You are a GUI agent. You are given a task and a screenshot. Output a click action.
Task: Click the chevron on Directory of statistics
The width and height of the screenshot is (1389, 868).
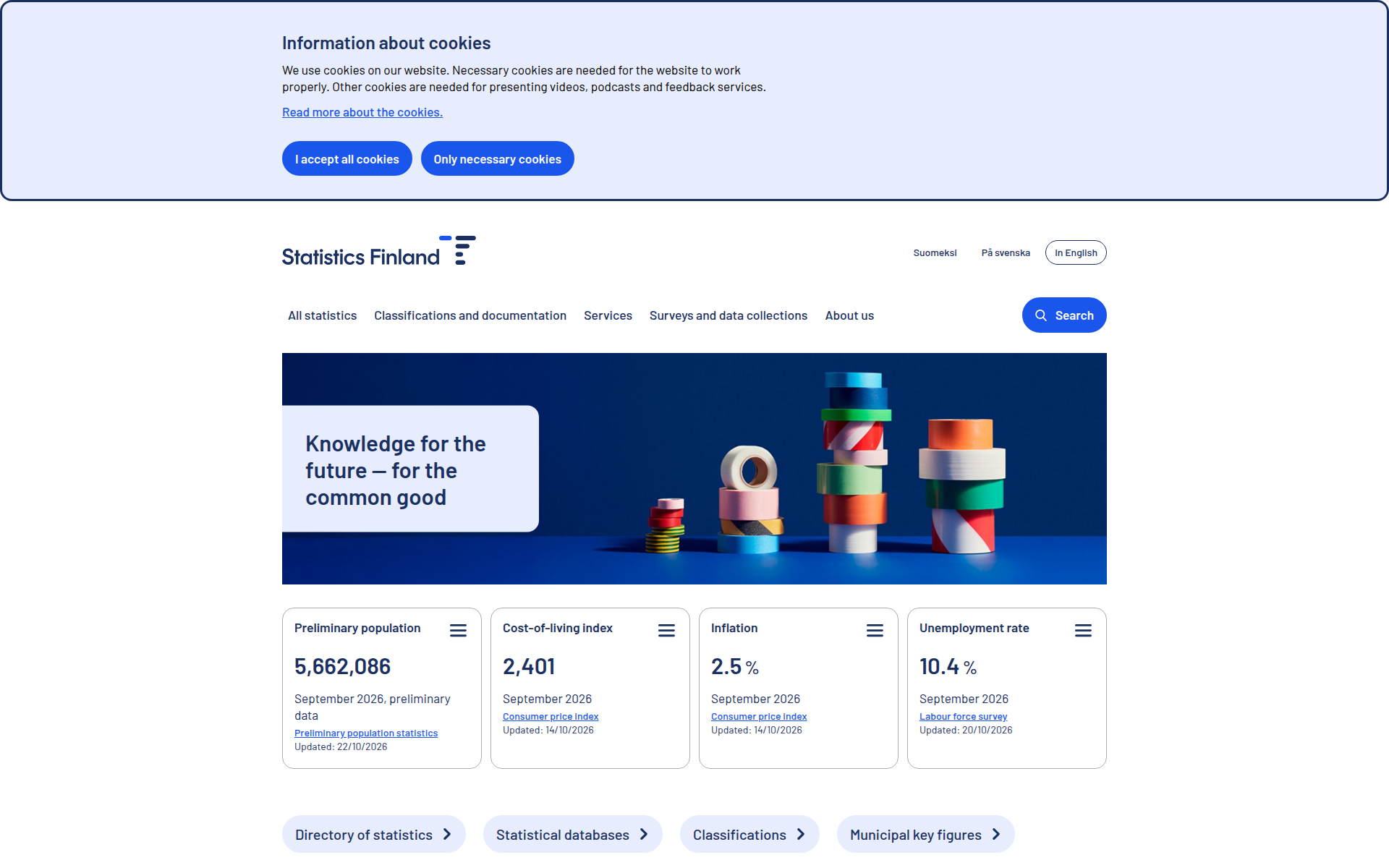click(447, 834)
